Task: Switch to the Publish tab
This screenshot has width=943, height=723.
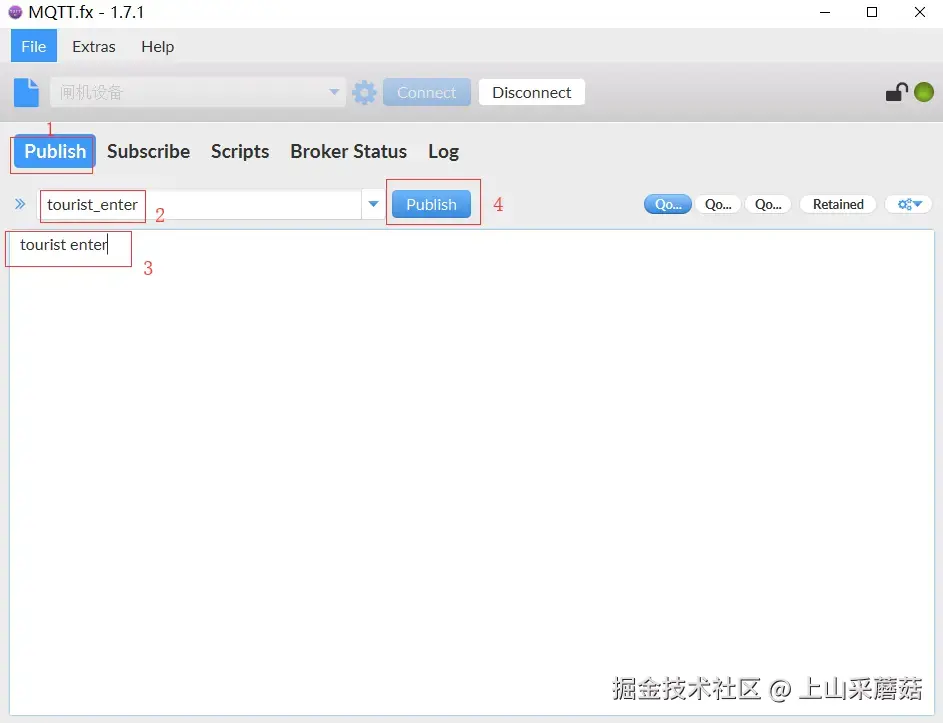Action: 55,152
